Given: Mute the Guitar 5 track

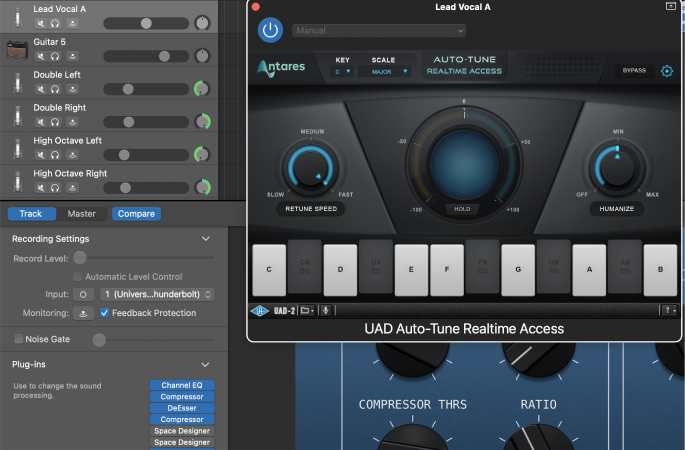Looking at the screenshot, I should 41,56.
